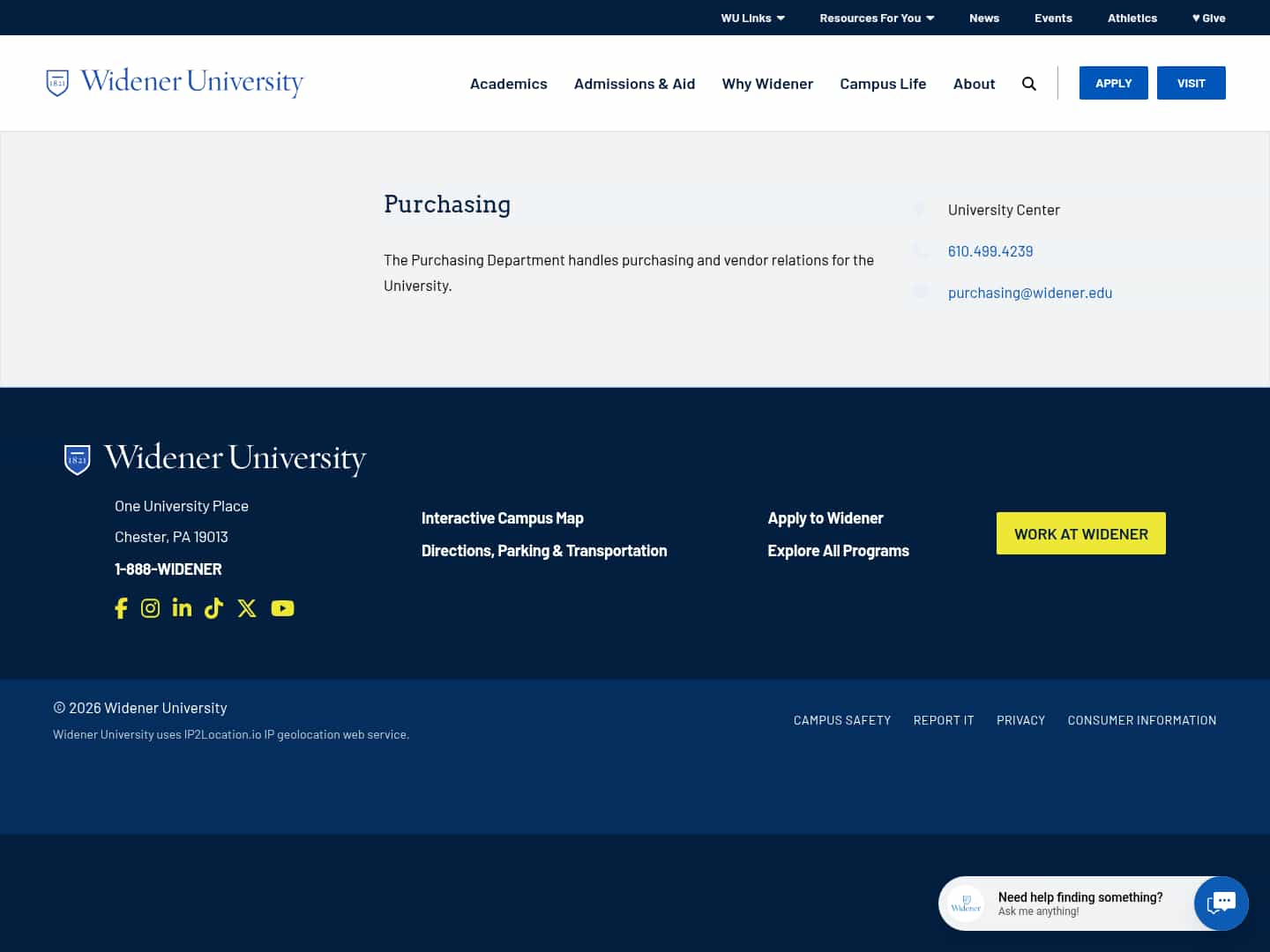
Task: Open the CAMPUS SAFETY footer link
Action: click(x=842, y=720)
